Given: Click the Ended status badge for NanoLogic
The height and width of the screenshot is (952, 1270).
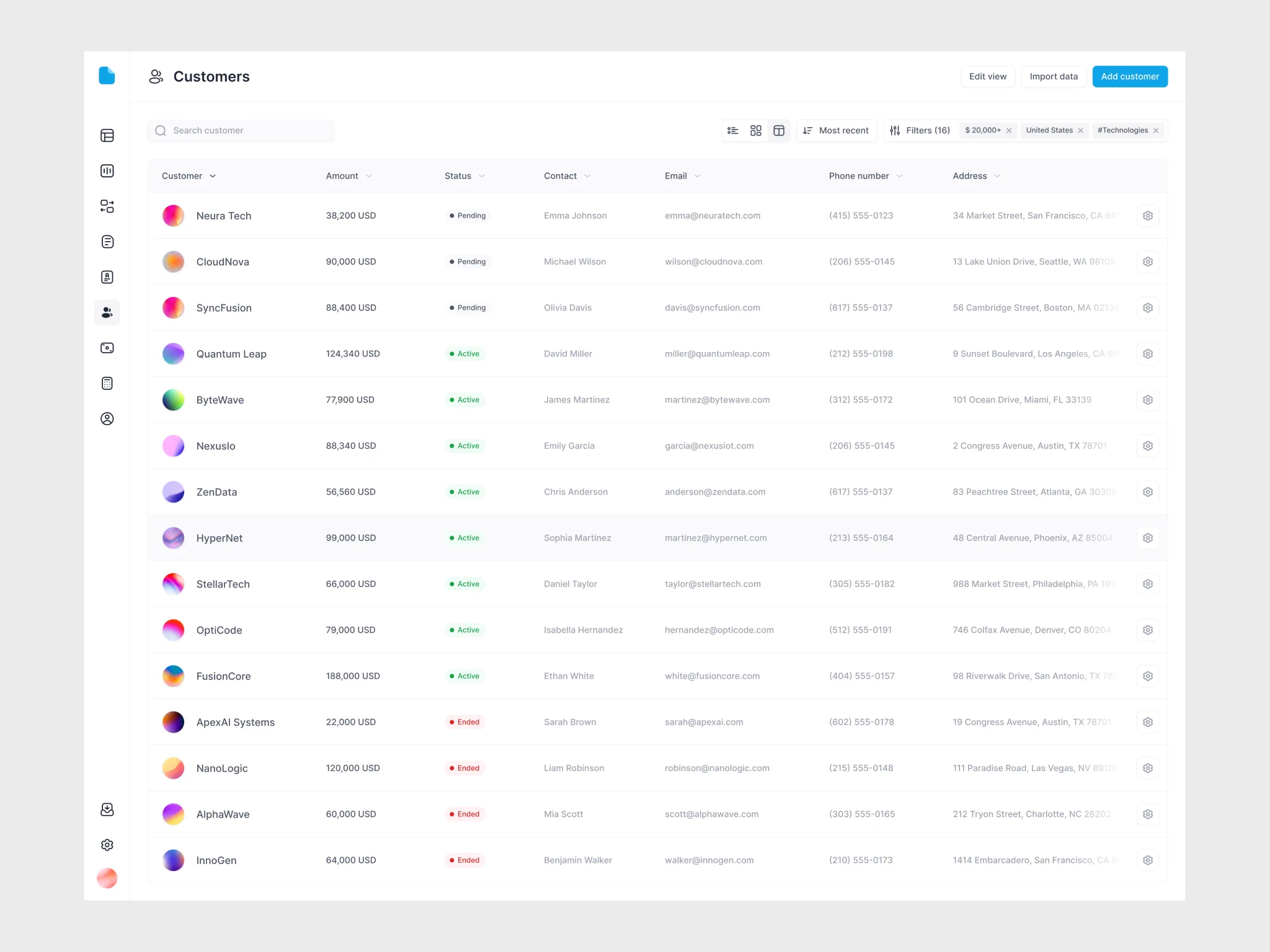Looking at the screenshot, I should click(464, 769).
